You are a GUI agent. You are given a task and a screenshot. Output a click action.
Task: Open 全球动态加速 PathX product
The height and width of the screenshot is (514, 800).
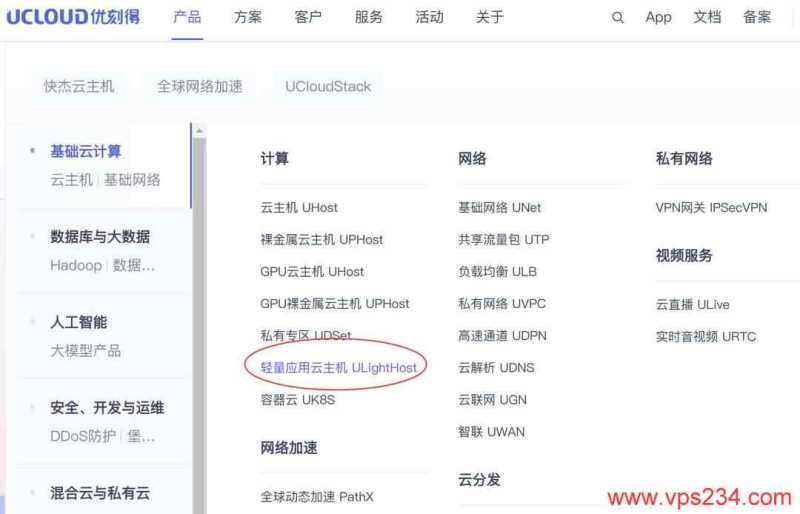pyautogui.click(x=317, y=496)
